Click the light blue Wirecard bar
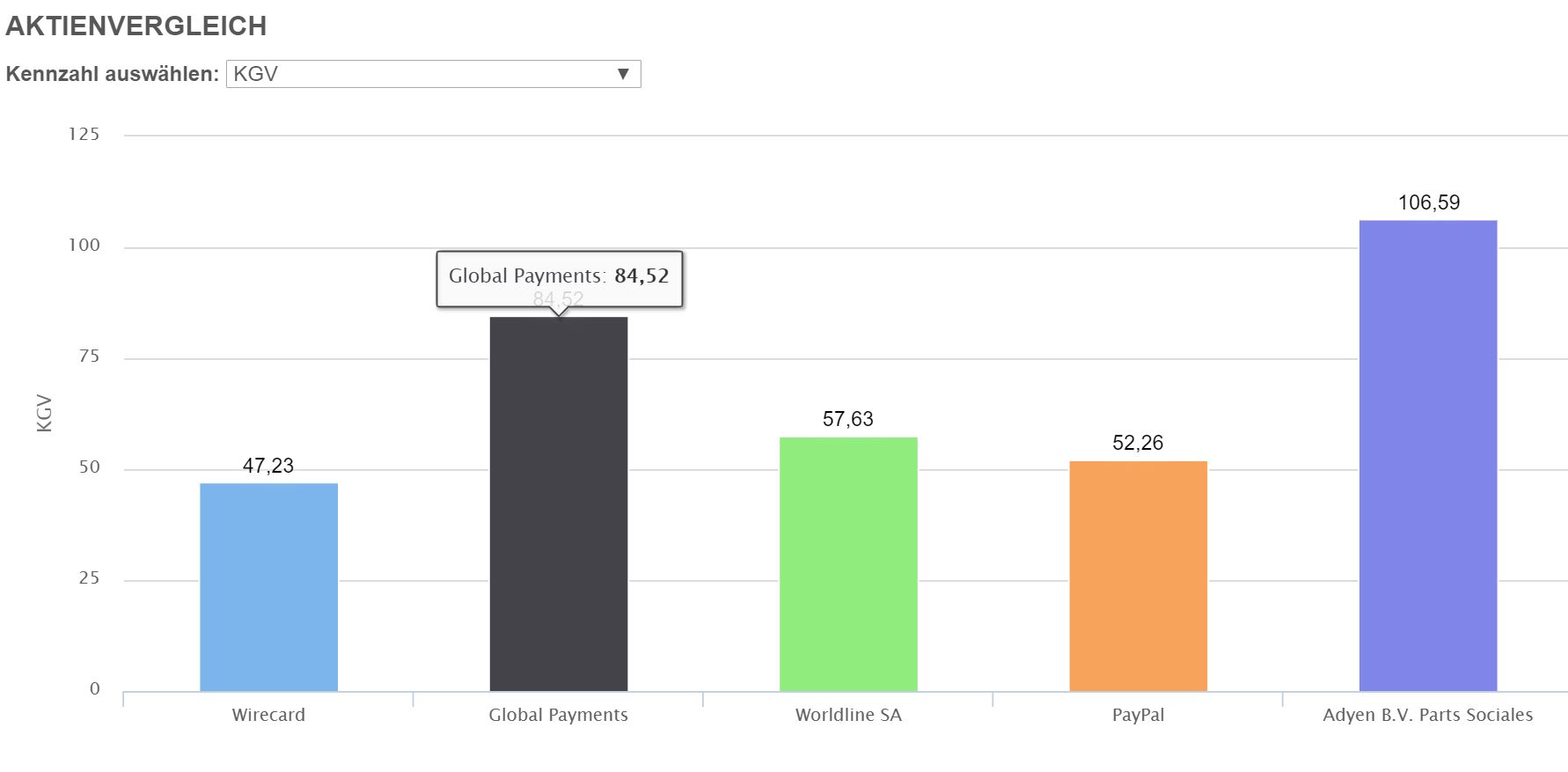Image resolution: width=1568 pixels, height=772 pixels. [268, 587]
